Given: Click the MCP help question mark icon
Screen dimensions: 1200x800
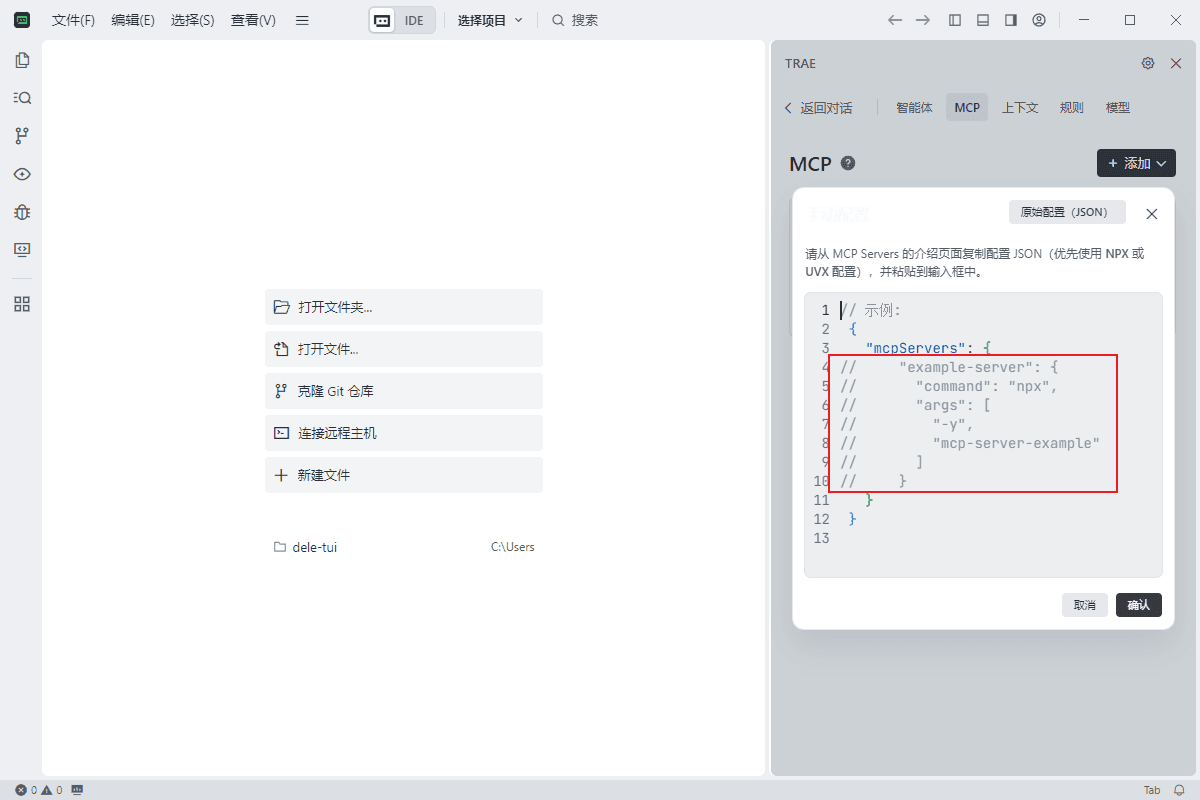Looking at the screenshot, I should [x=848, y=163].
